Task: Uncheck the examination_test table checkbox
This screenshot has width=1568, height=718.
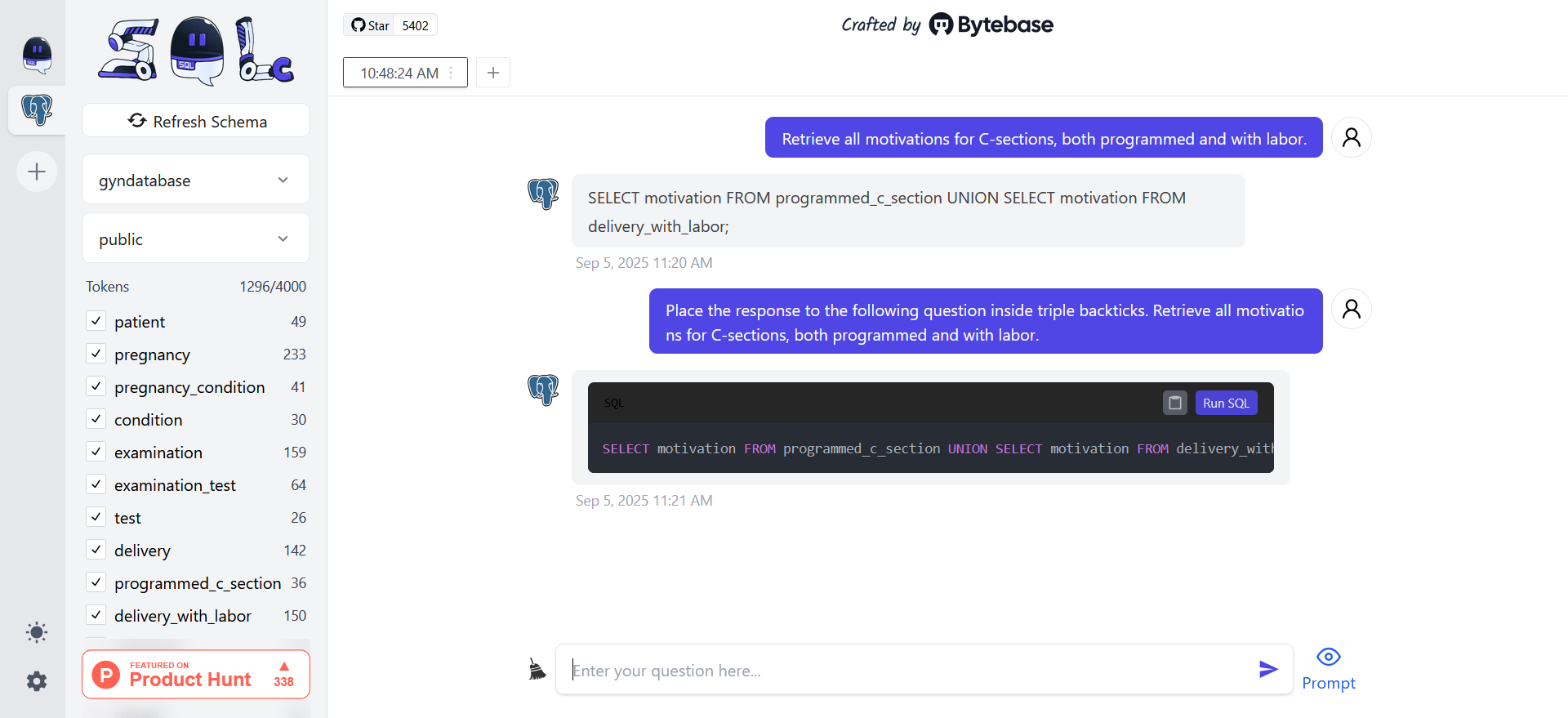Action: [x=96, y=484]
